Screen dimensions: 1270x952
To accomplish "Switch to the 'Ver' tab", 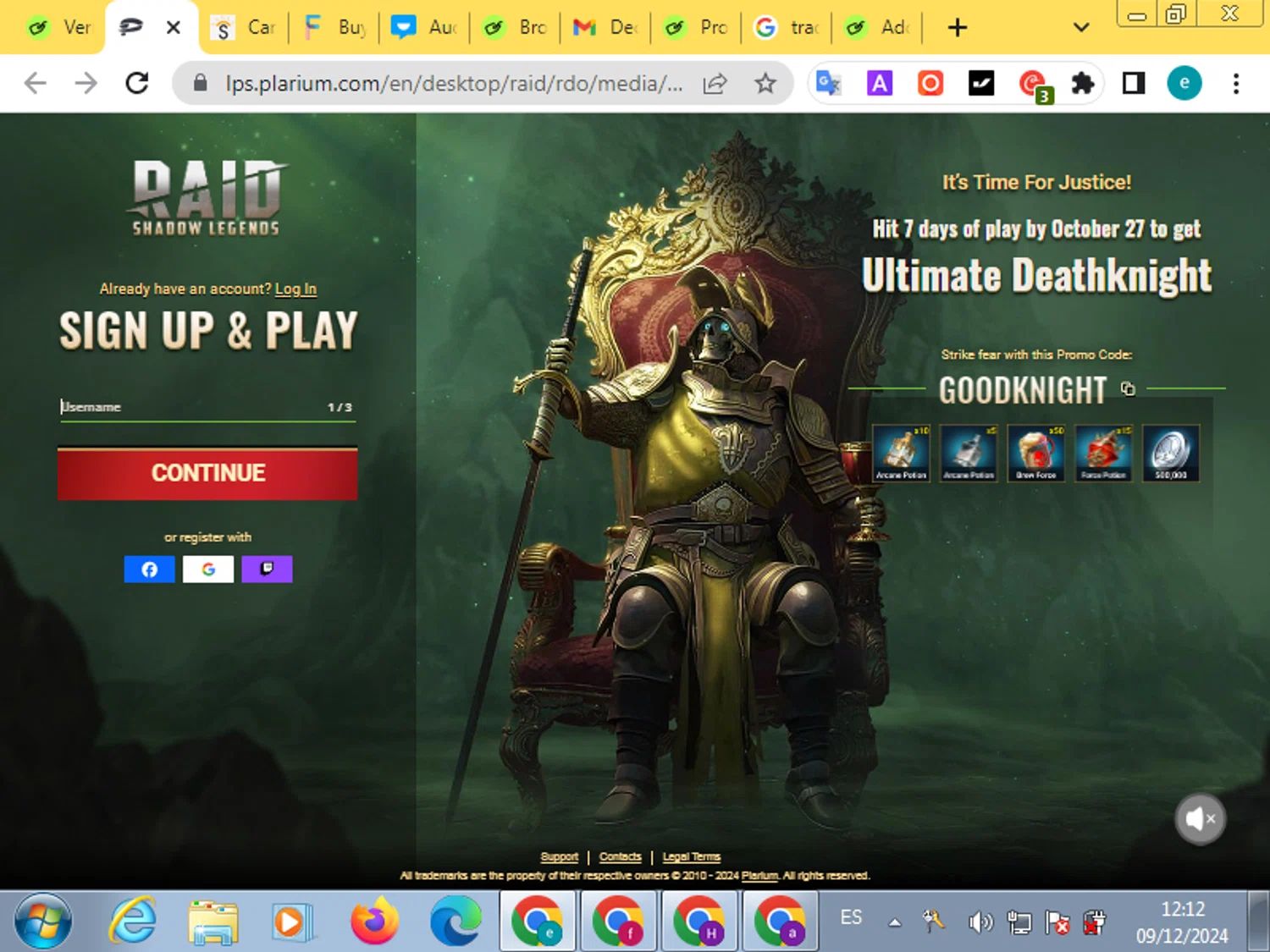I will tap(59, 28).
